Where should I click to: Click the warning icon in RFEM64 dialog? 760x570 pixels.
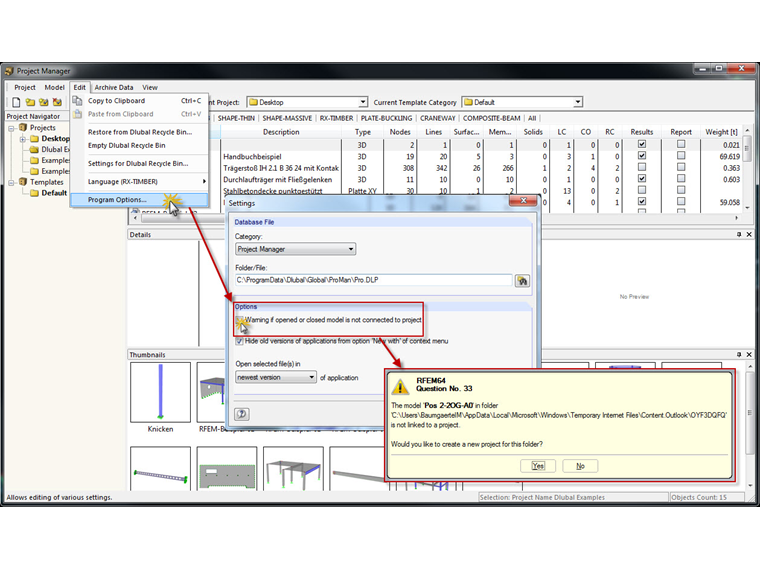[400, 386]
